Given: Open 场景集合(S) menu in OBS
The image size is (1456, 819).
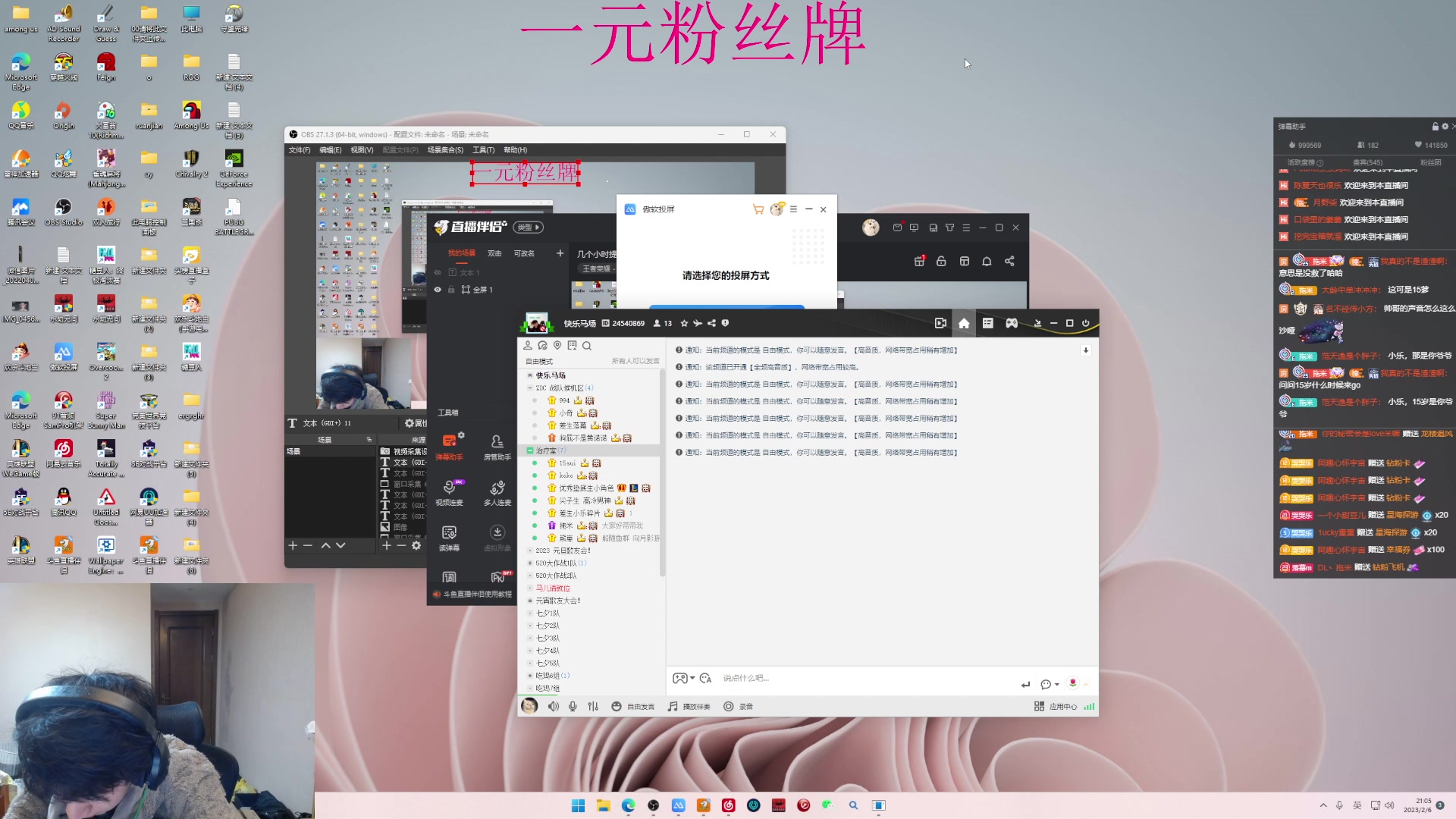Looking at the screenshot, I should 445,150.
